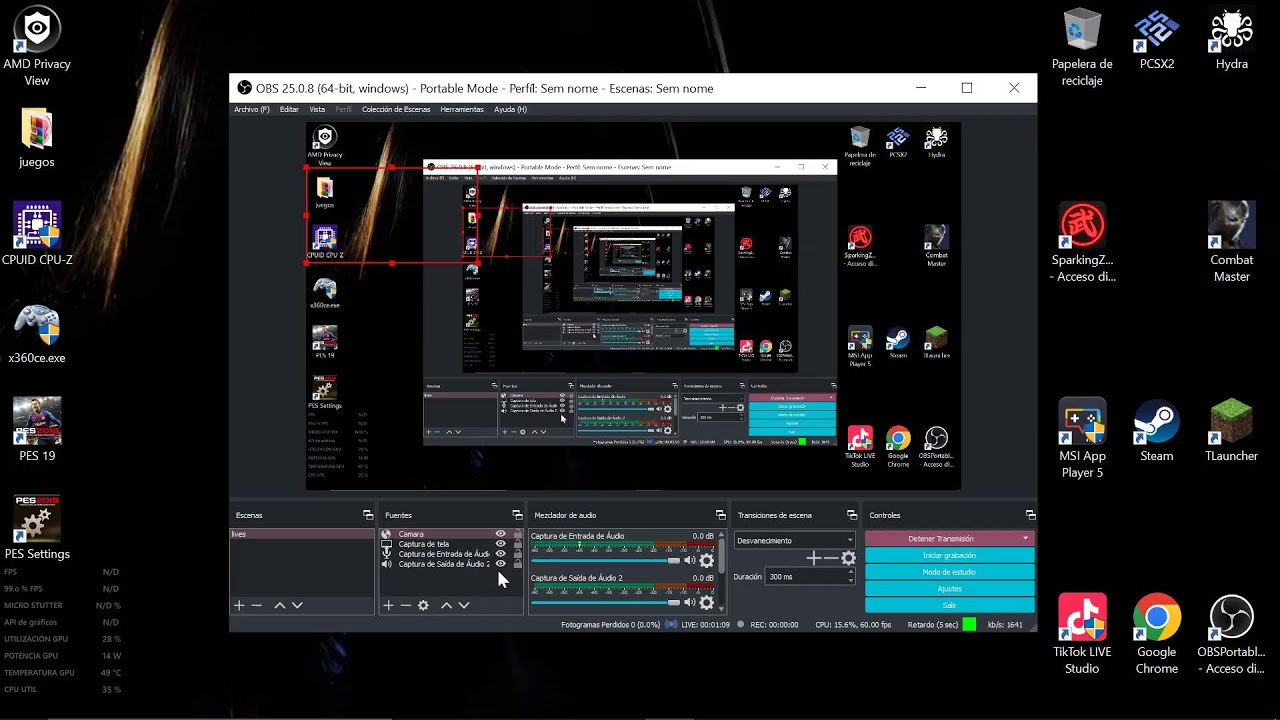Viewport: 1280px width, 720px height.
Task: Undock the Fuentes panel
Action: [517, 515]
